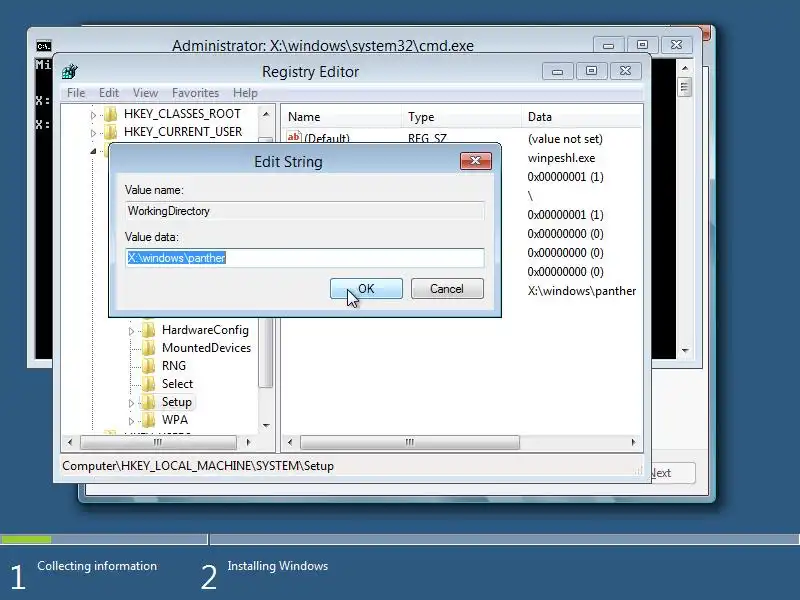
Task: Click the MountedDevices folder icon
Action: (148, 348)
